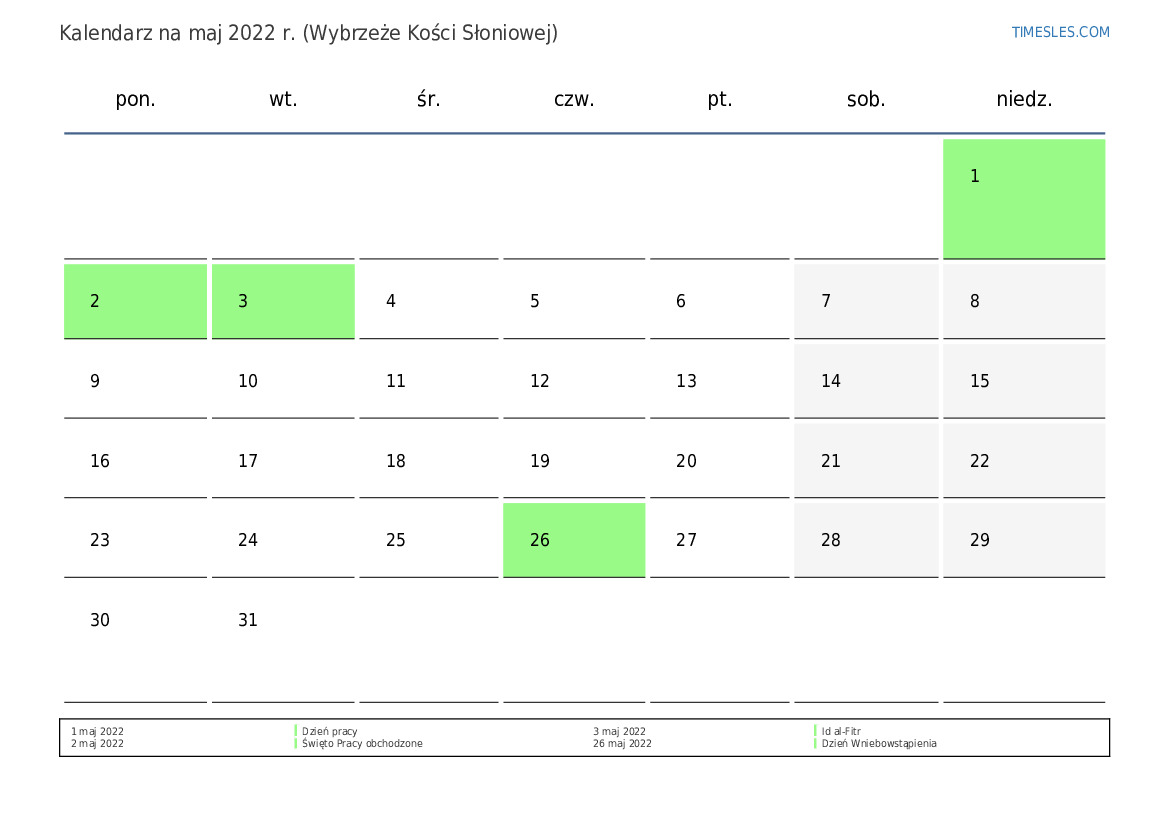Select Sunday day 8
The image size is (1169, 827).
(x=1024, y=301)
